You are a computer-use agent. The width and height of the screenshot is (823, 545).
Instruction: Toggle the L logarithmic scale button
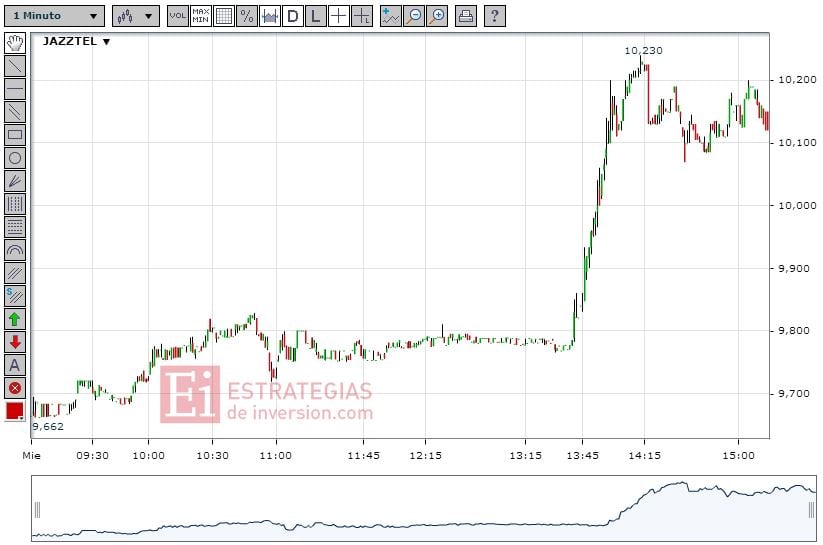(315, 16)
